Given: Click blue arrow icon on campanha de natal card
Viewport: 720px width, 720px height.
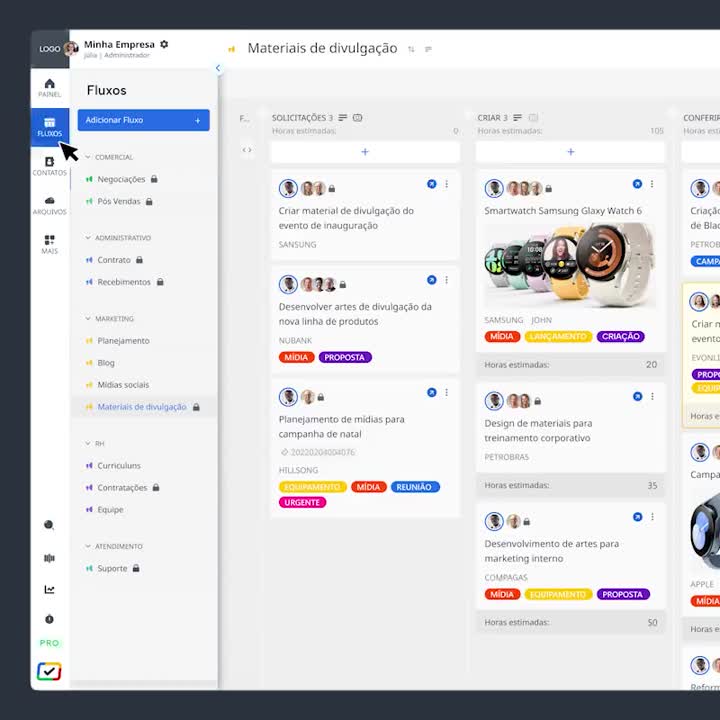Looking at the screenshot, I should [x=432, y=393].
